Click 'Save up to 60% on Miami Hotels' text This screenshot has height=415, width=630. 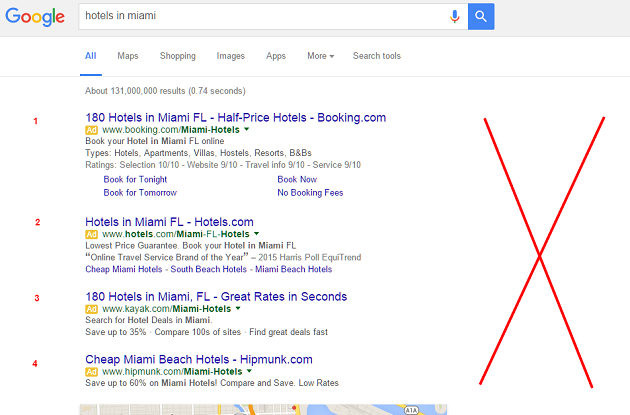[212, 383]
